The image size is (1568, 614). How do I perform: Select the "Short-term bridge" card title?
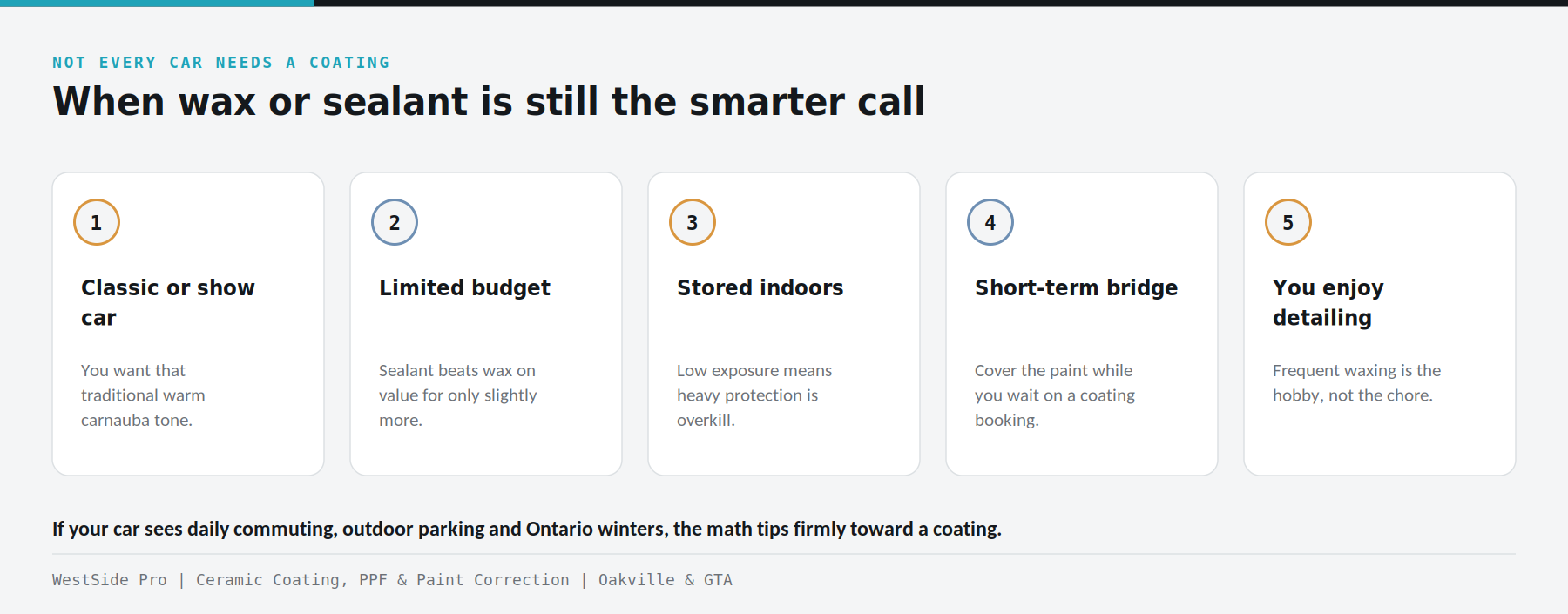coord(1076,288)
